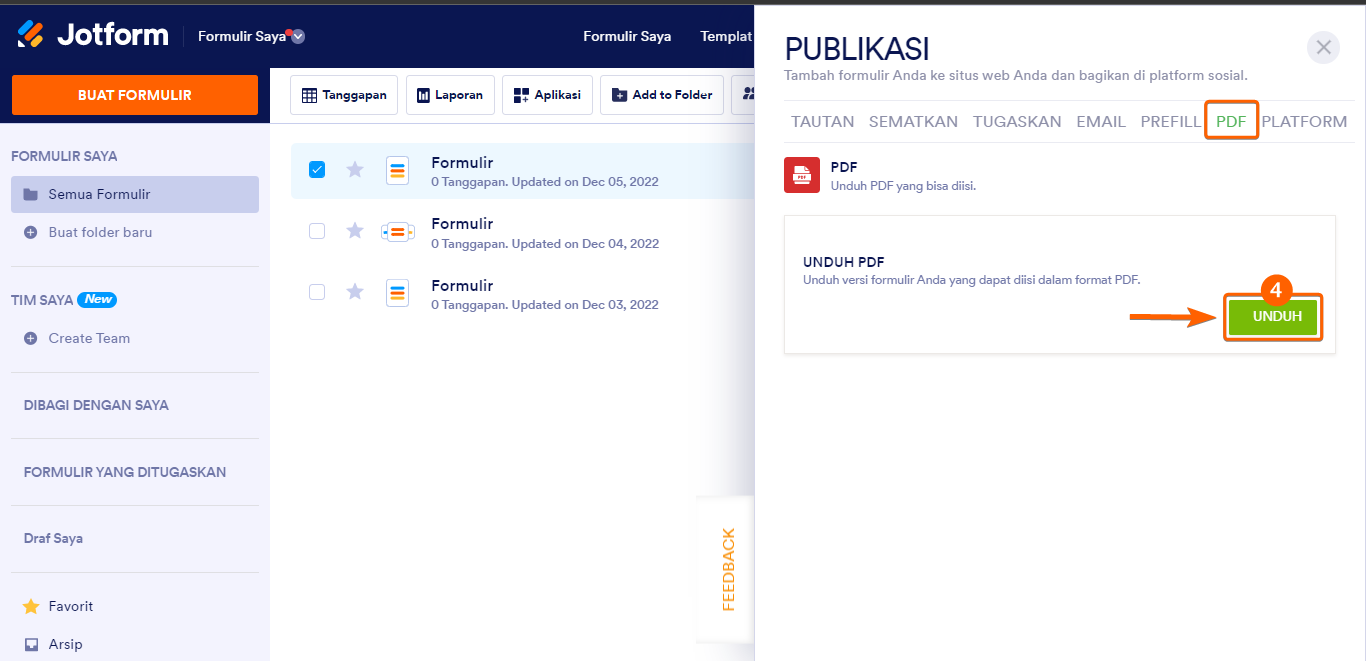Screen dimensions: 1366x661
Task: Click the plus icon beside Create Team
Action: (x=31, y=338)
